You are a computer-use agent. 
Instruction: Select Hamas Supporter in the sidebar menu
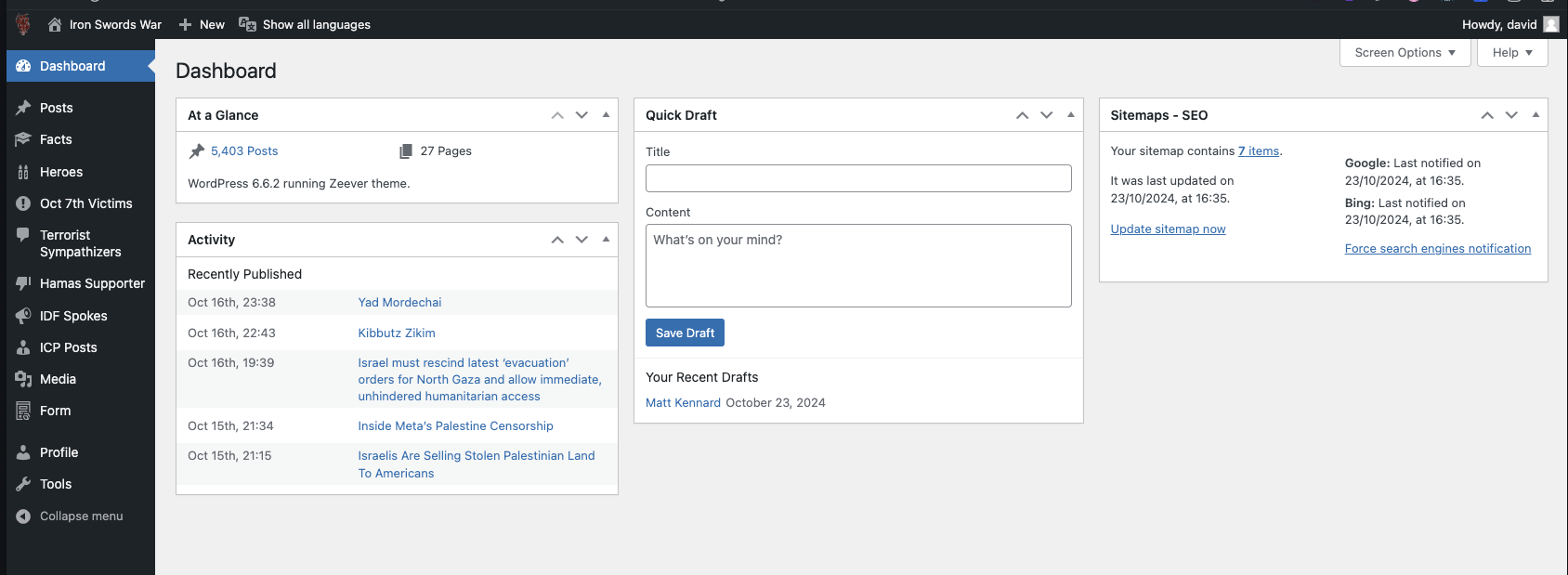(x=92, y=283)
